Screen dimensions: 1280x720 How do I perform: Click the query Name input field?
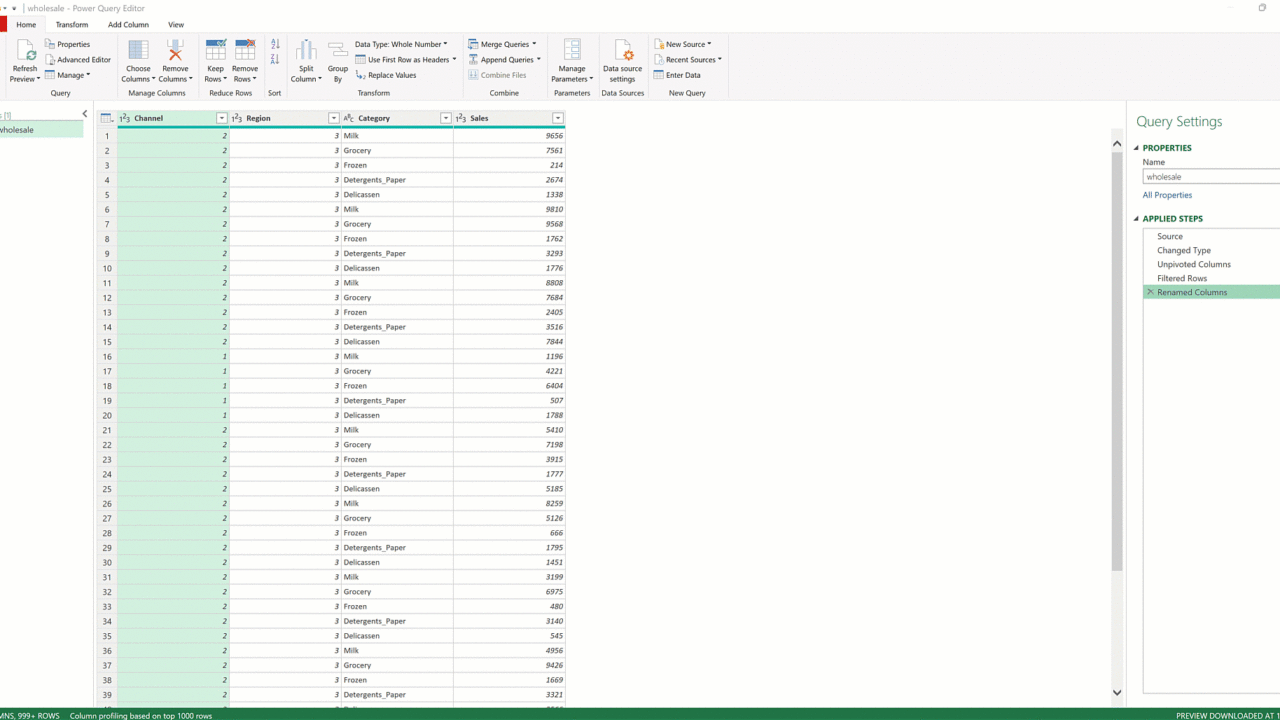click(1210, 177)
